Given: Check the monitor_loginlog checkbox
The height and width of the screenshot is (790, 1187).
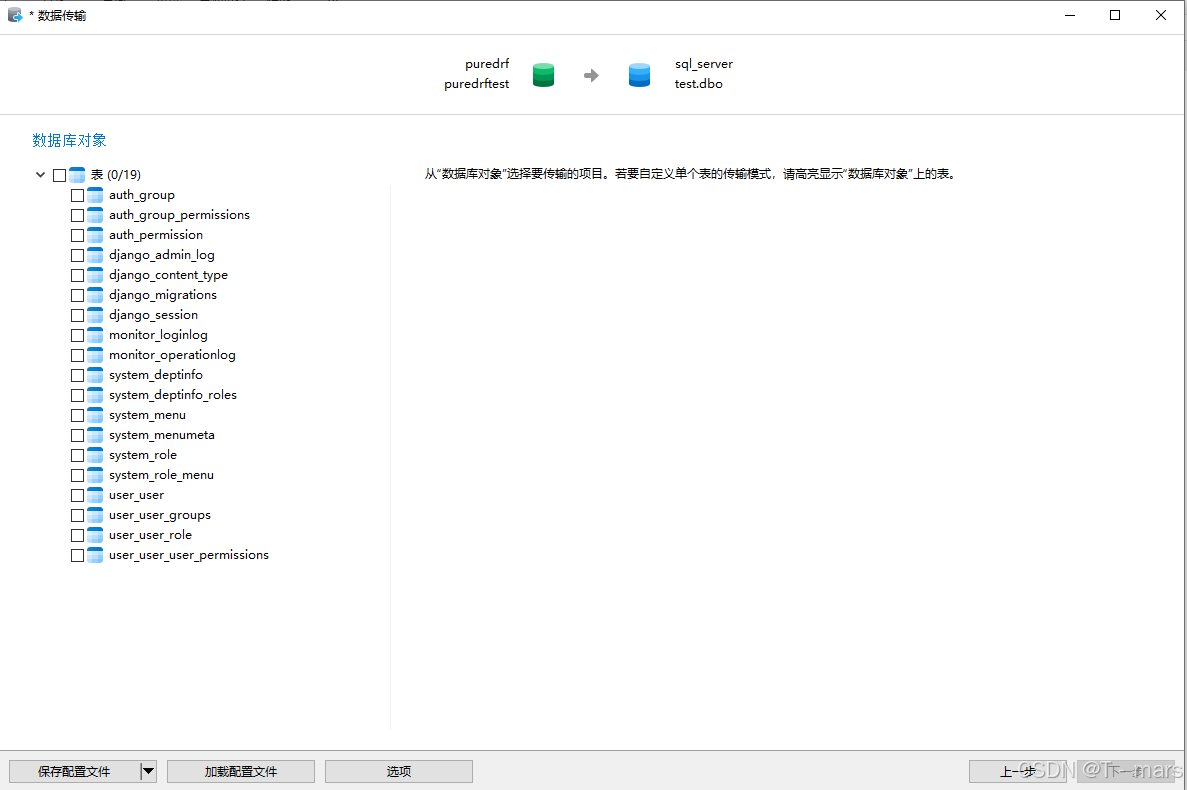Looking at the screenshot, I should pos(77,335).
